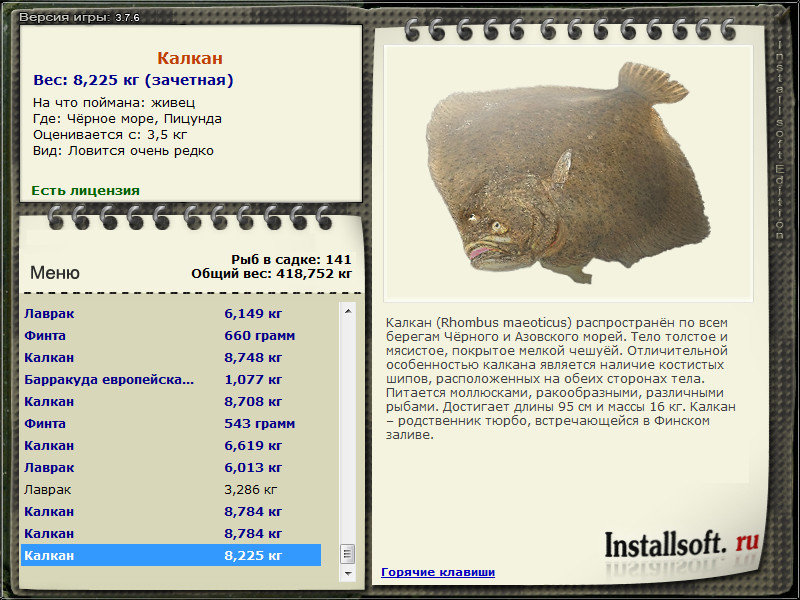Click the Рыб в садке counter
800x600 pixels.
point(291,259)
